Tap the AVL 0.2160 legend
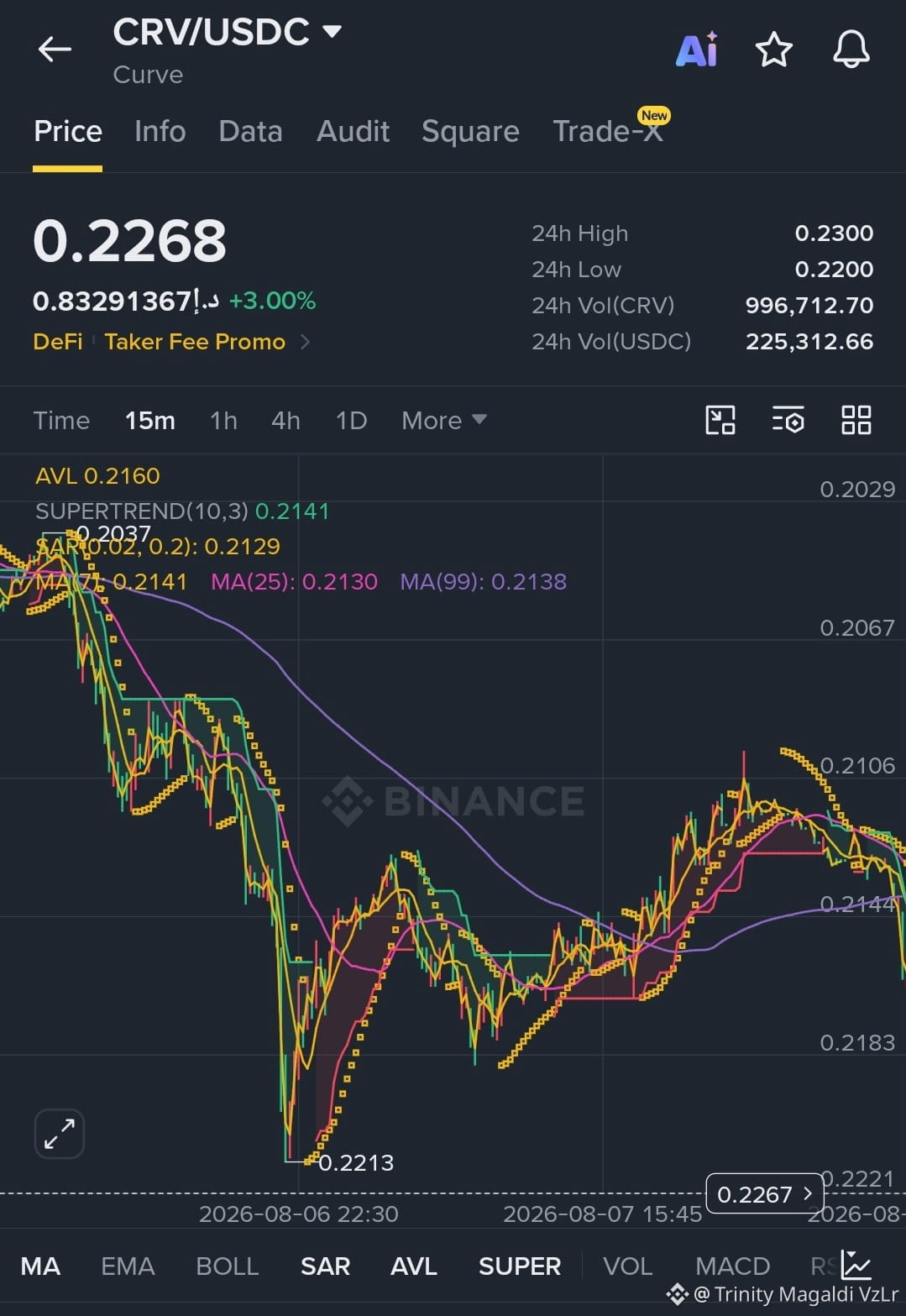The height and width of the screenshot is (1316, 906). (x=97, y=475)
